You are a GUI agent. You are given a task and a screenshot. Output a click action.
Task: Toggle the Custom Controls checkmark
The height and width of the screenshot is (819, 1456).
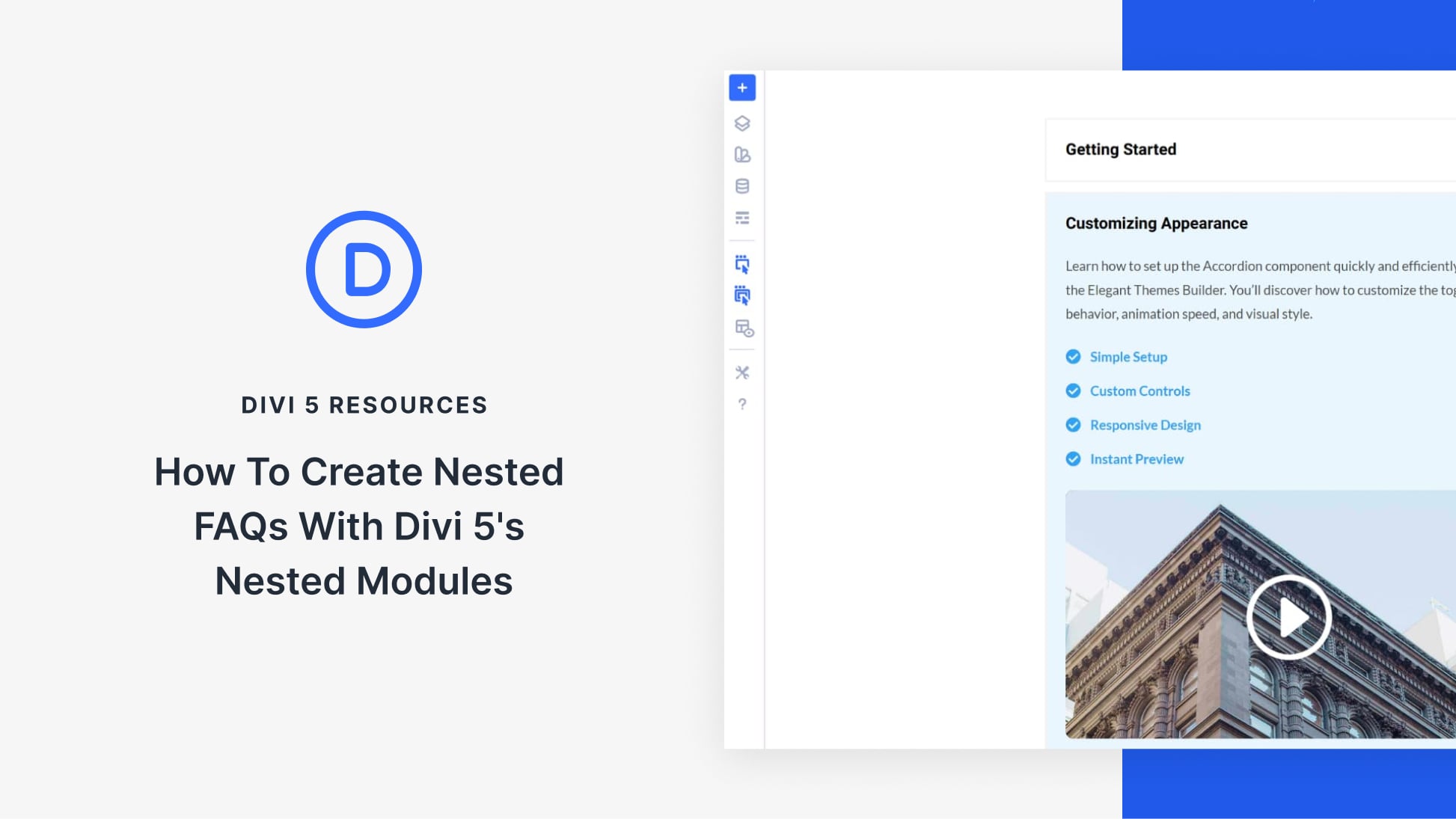coord(1072,390)
